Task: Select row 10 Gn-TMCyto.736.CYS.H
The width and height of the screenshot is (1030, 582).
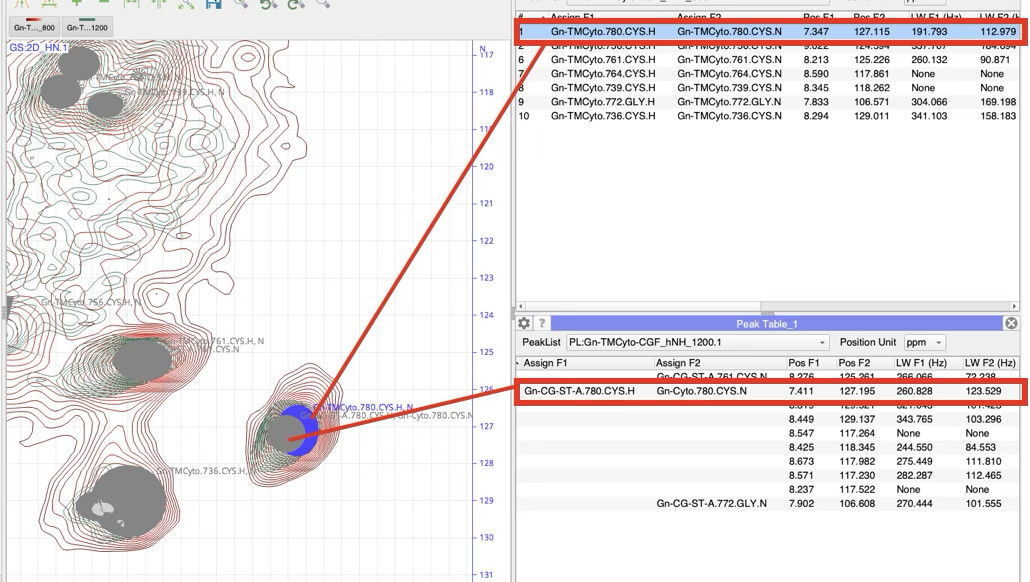Action: pyautogui.click(x=769, y=116)
